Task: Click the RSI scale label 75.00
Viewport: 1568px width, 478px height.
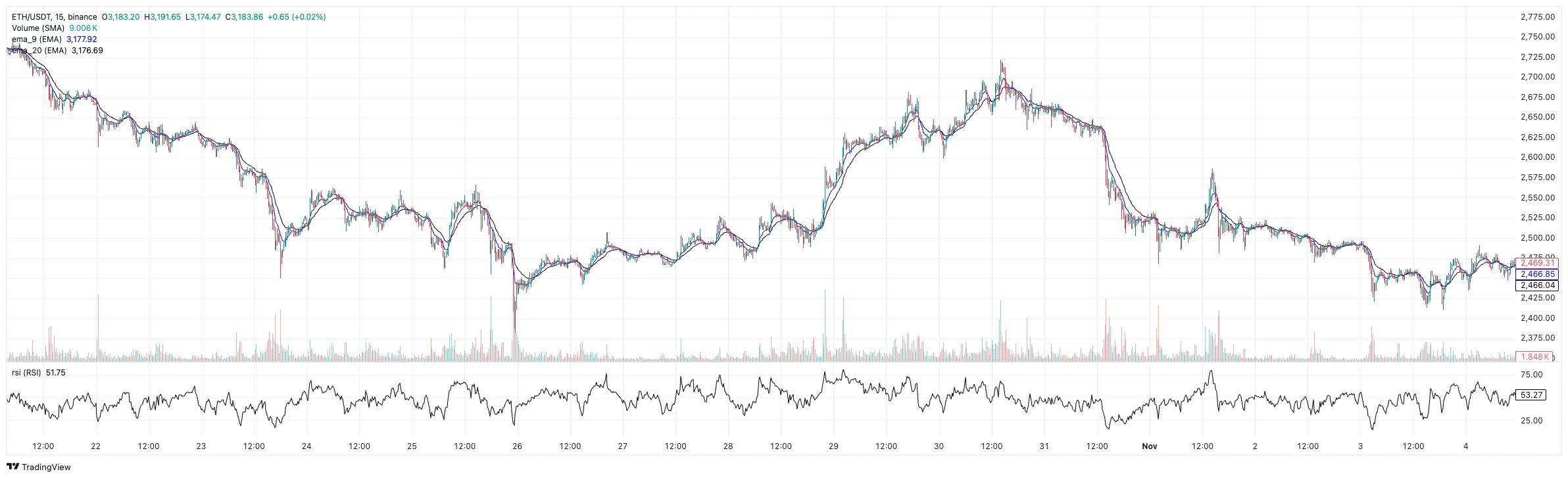Action: (1532, 375)
